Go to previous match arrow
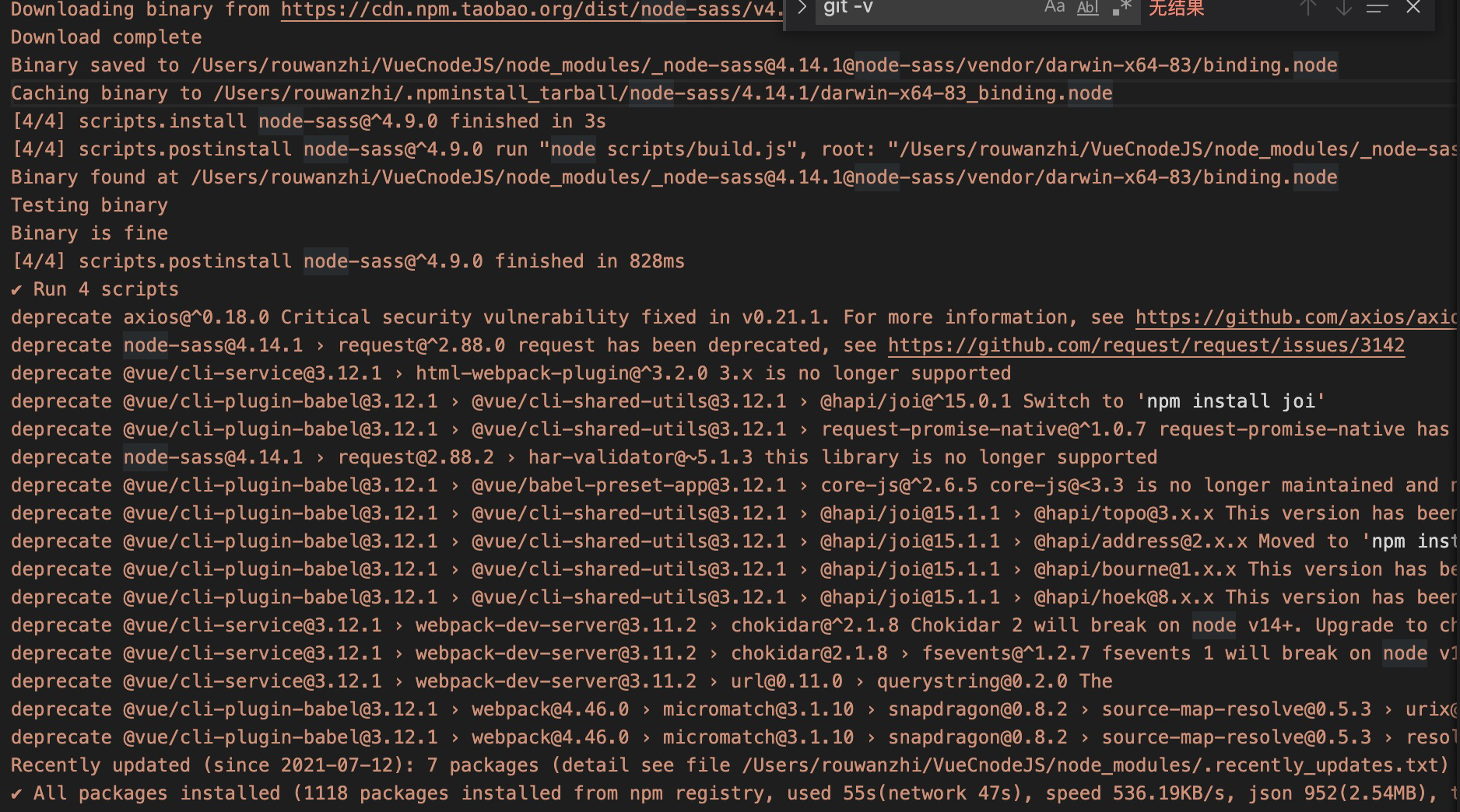This screenshot has height=812, width=1460. coord(1308,8)
